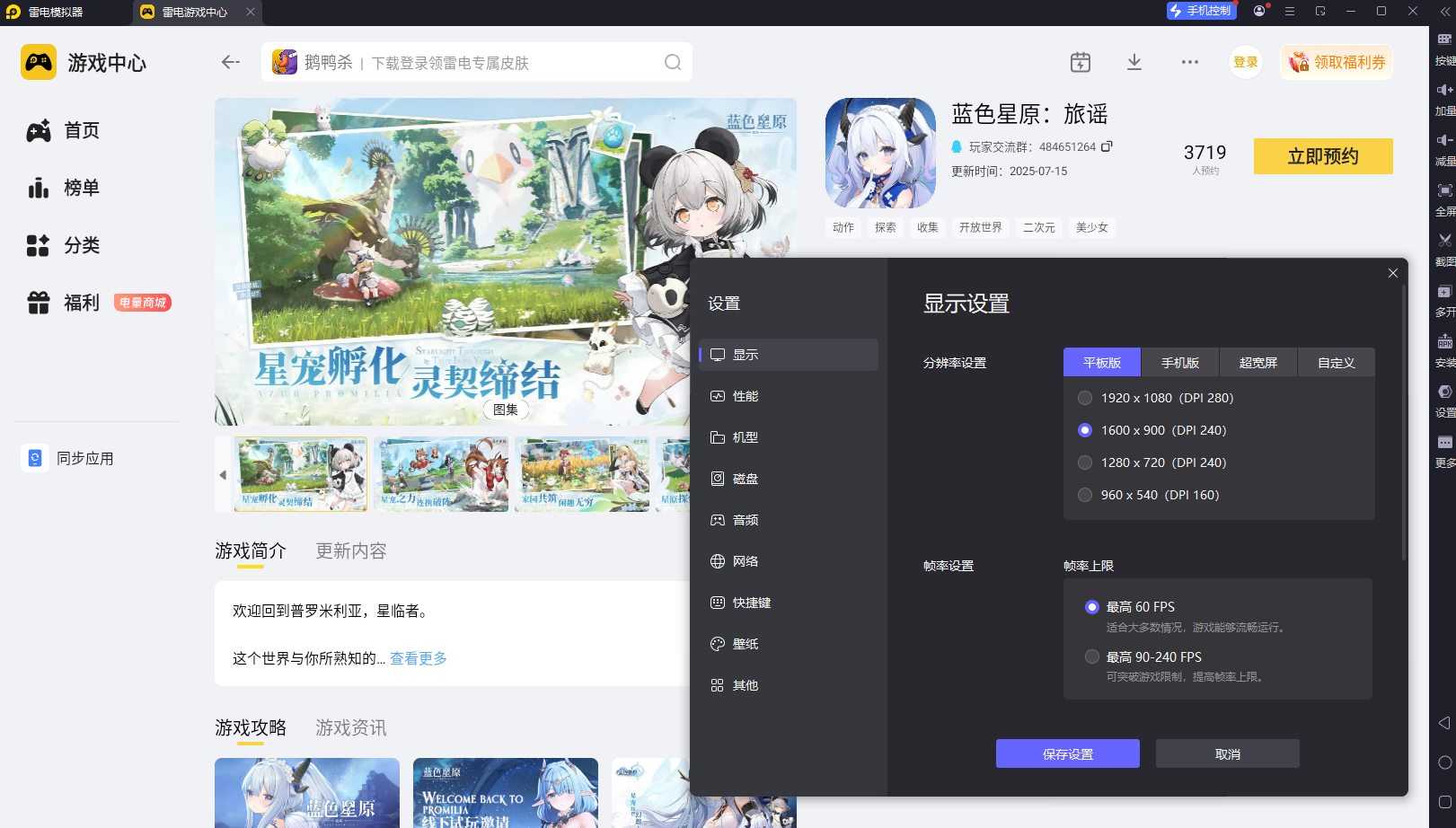Open the 网络 settings section
Viewport: 1456px width, 828px height.
(x=789, y=561)
